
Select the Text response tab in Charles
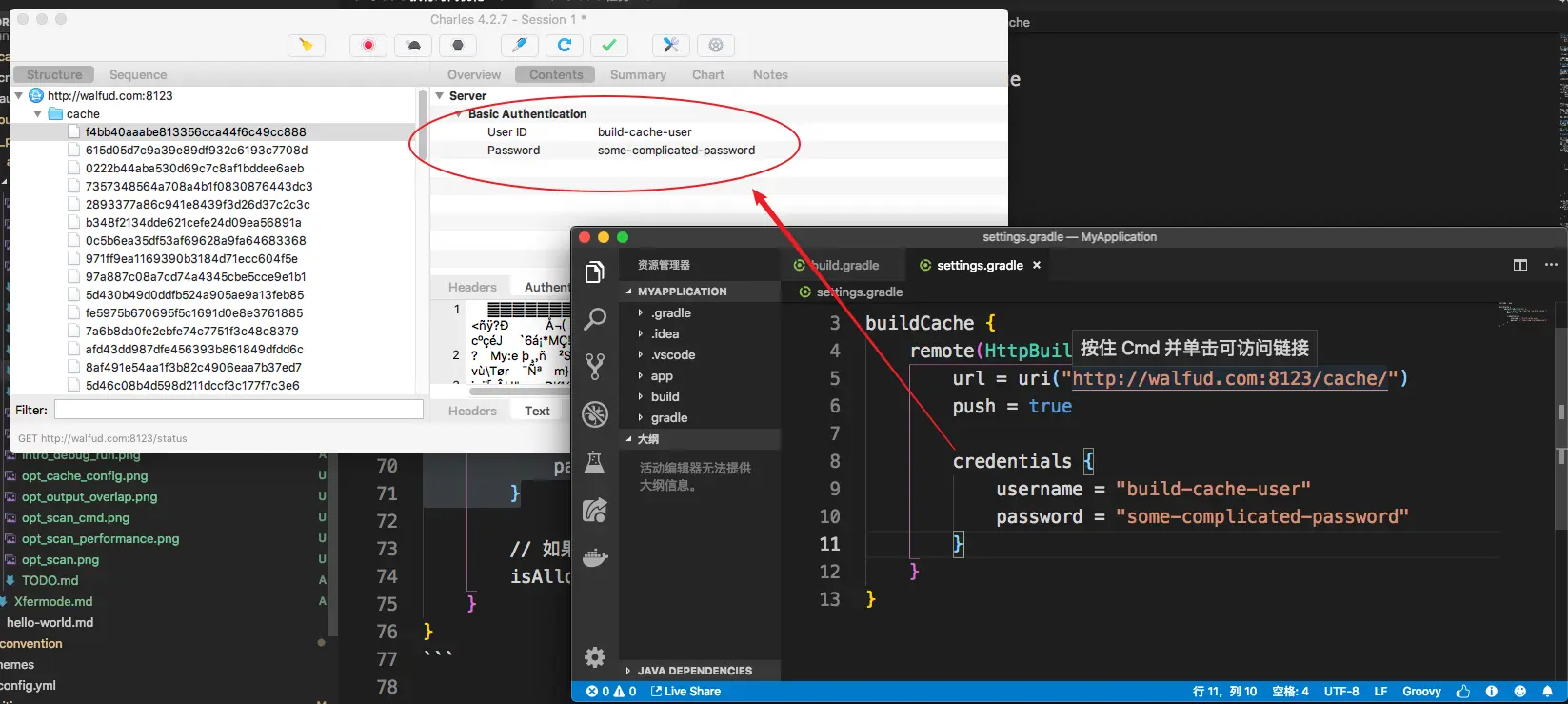(537, 411)
